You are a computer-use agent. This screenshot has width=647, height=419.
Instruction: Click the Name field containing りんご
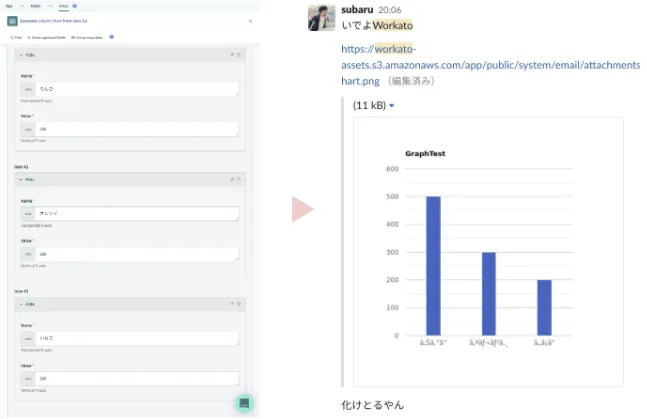click(137, 89)
